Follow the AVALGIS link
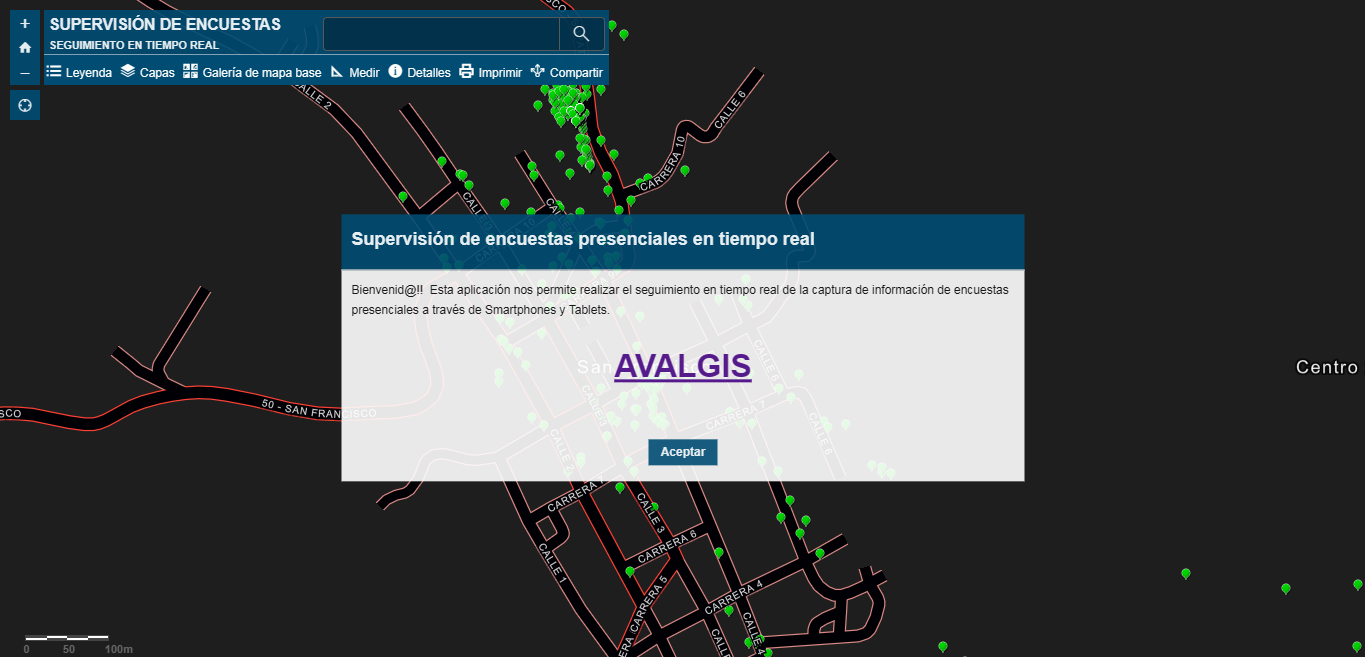The width and height of the screenshot is (1365, 657). (x=683, y=366)
